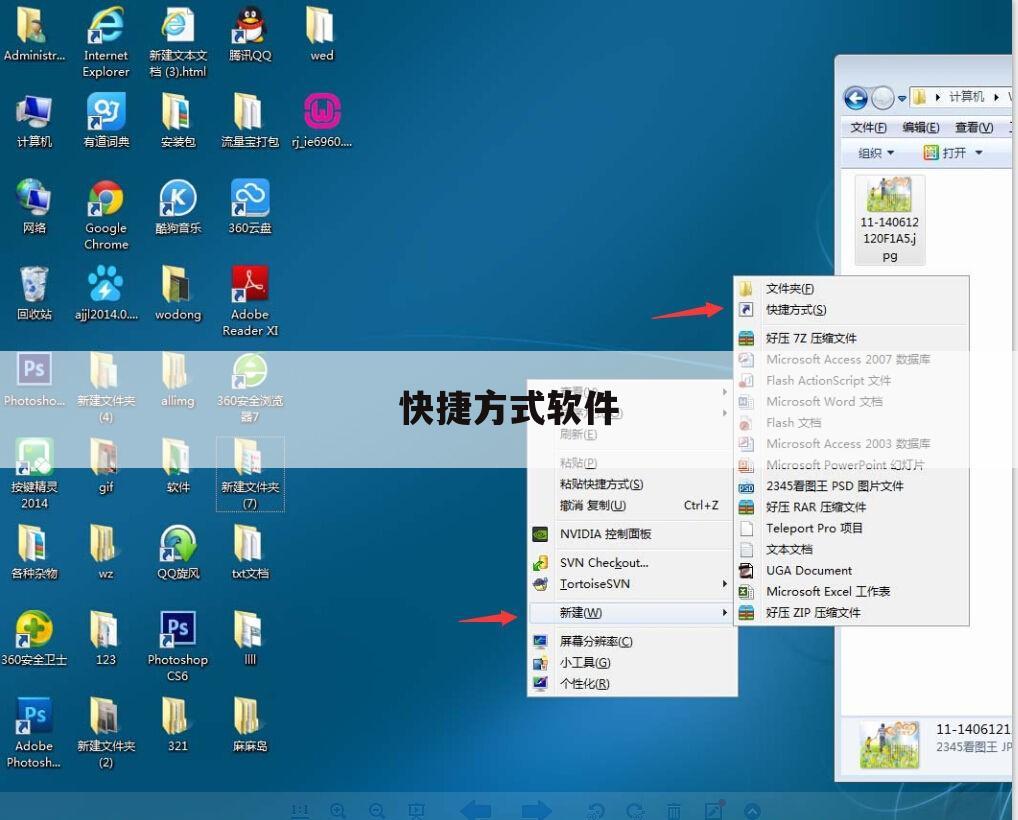Image resolution: width=1018 pixels, height=820 pixels.
Task: Click the 打开 button in Explorer toolbar
Action: (x=945, y=153)
